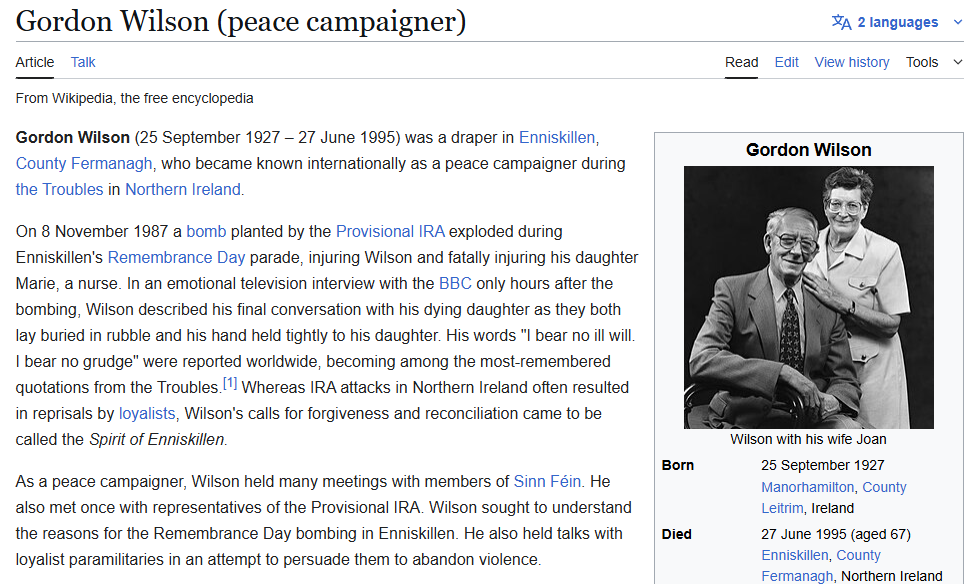Screen dimensions: 970x584
Task: Click the Gordon Wilson page title heading
Action: click(241, 22)
